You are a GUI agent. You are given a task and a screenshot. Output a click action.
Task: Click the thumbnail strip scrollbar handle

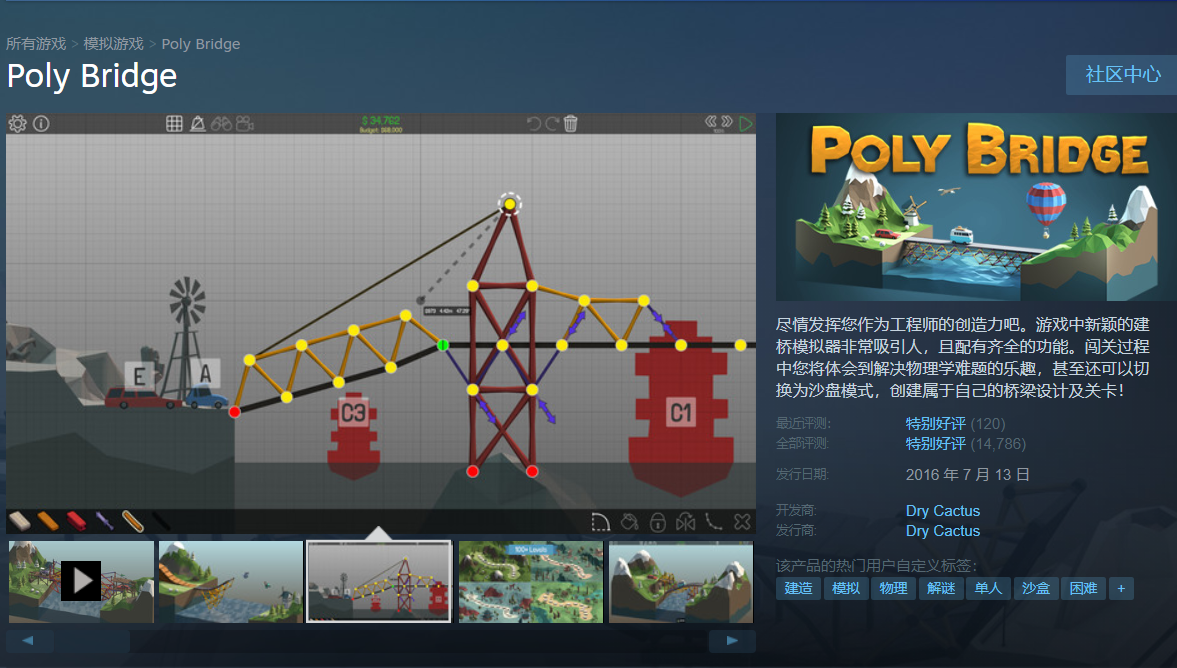[92, 641]
